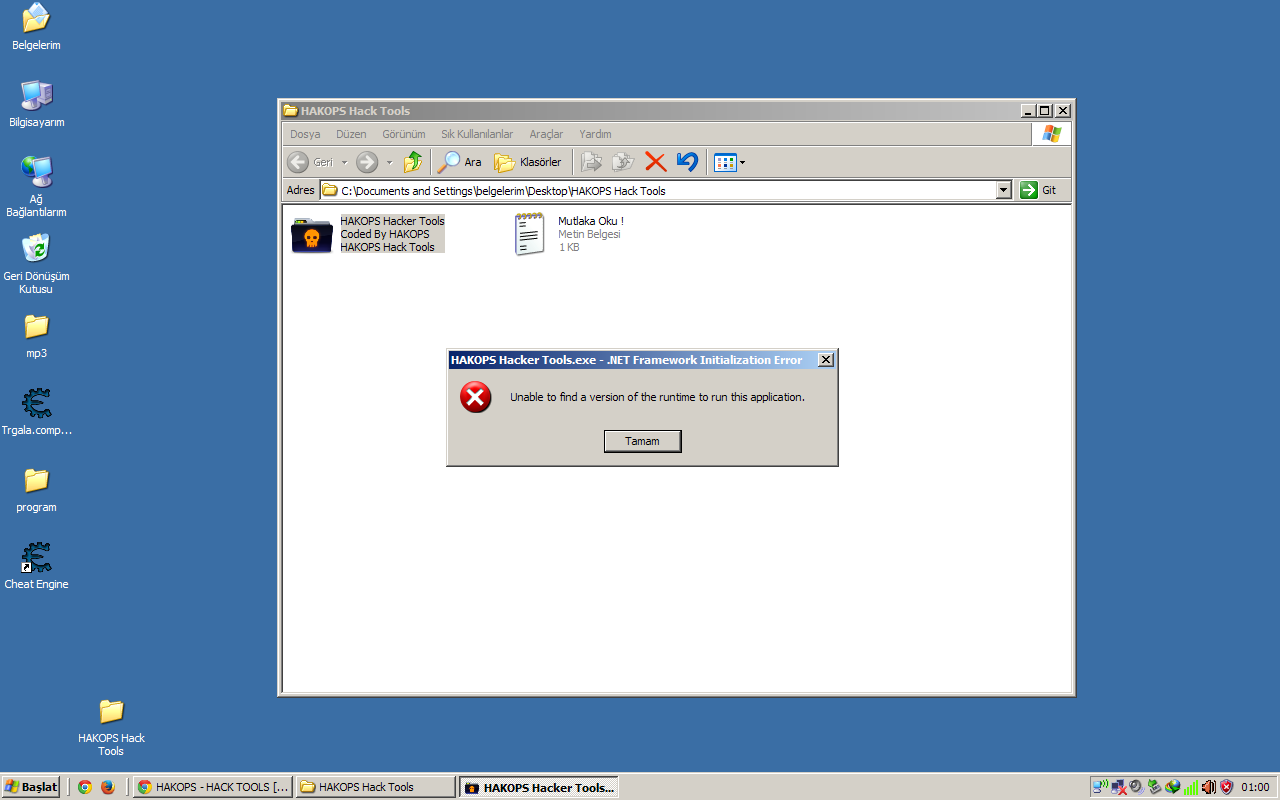Open the Başlat start menu
This screenshot has height=800, width=1280.
click(31, 787)
